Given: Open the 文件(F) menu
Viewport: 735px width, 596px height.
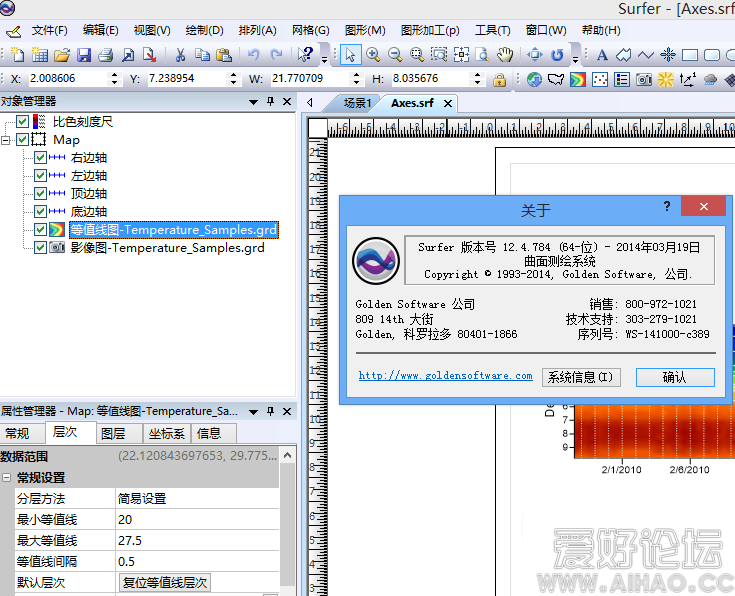Looking at the screenshot, I should 50,30.
